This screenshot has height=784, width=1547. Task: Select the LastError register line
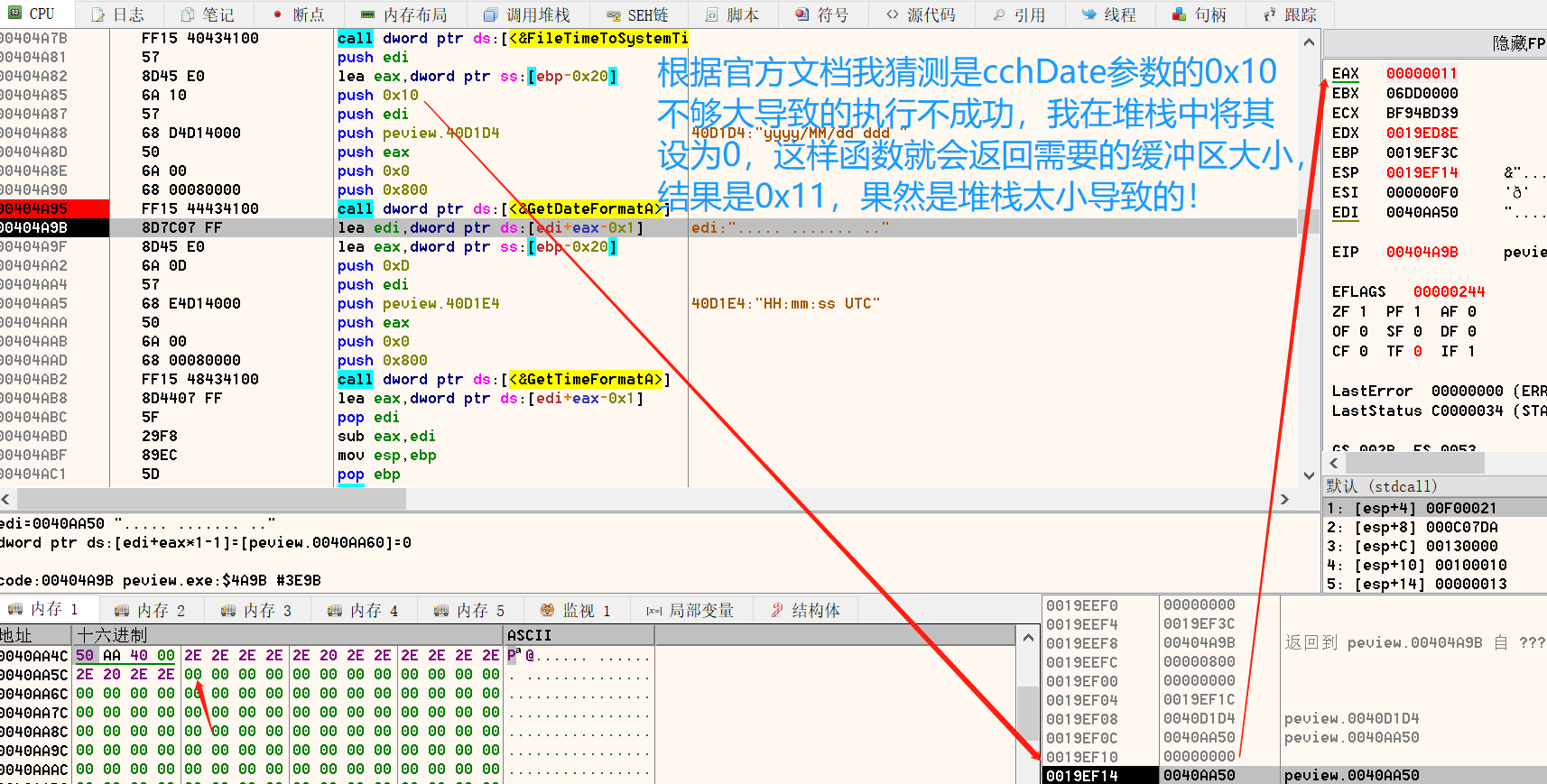click(1439, 391)
